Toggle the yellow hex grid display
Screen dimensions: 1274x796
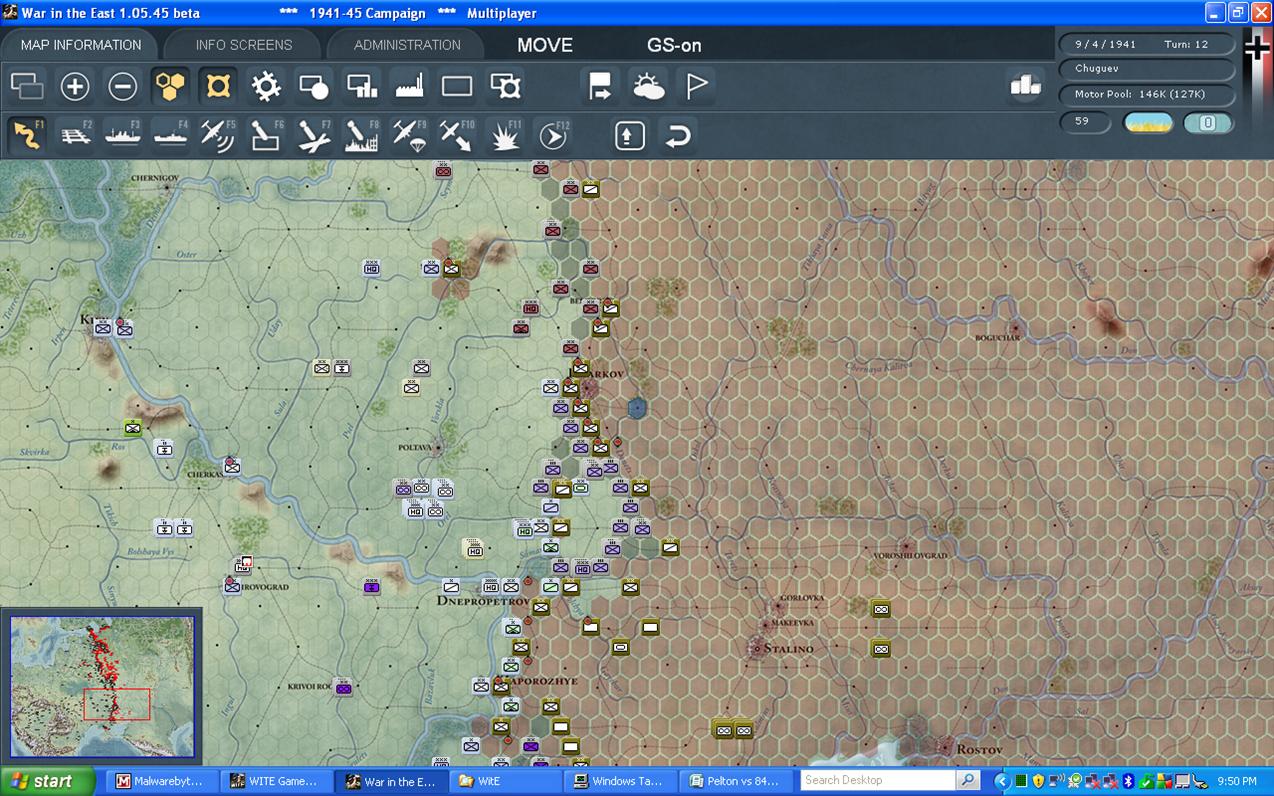tap(171, 86)
